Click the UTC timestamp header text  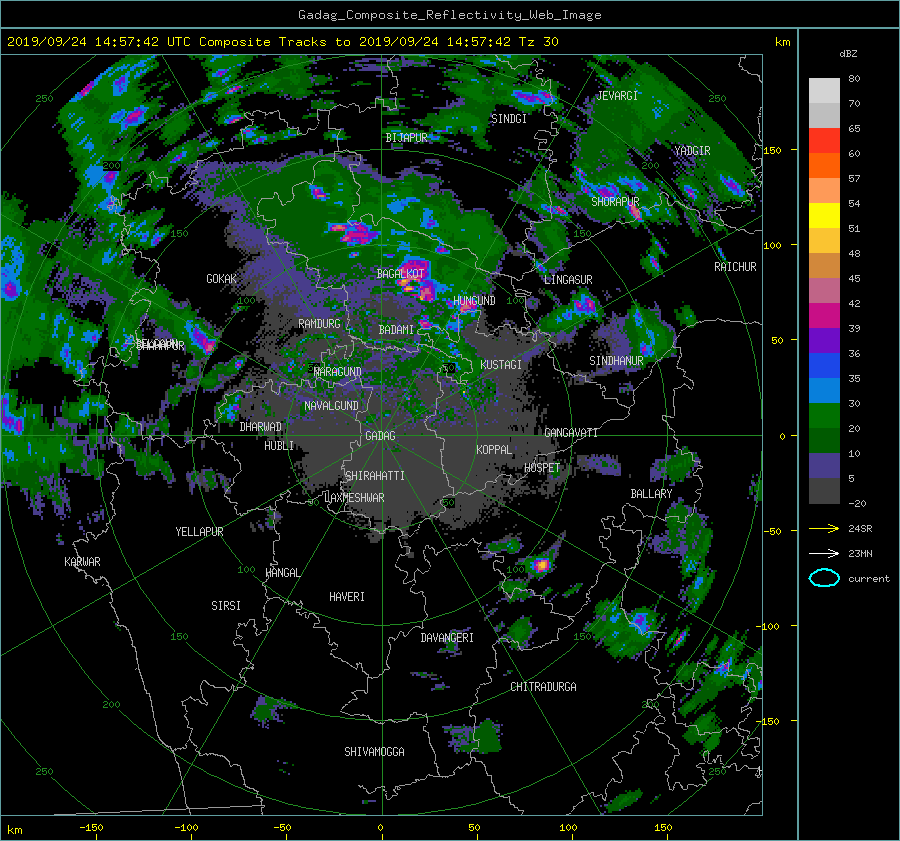point(282,42)
